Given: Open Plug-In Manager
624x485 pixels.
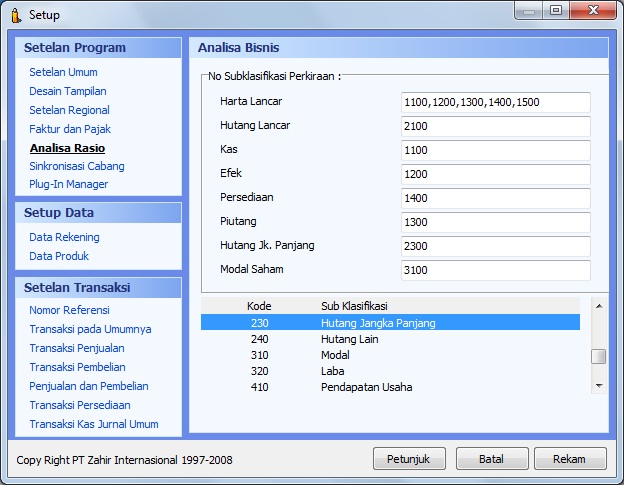Looking at the screenshot, I should tap(68, 184).
